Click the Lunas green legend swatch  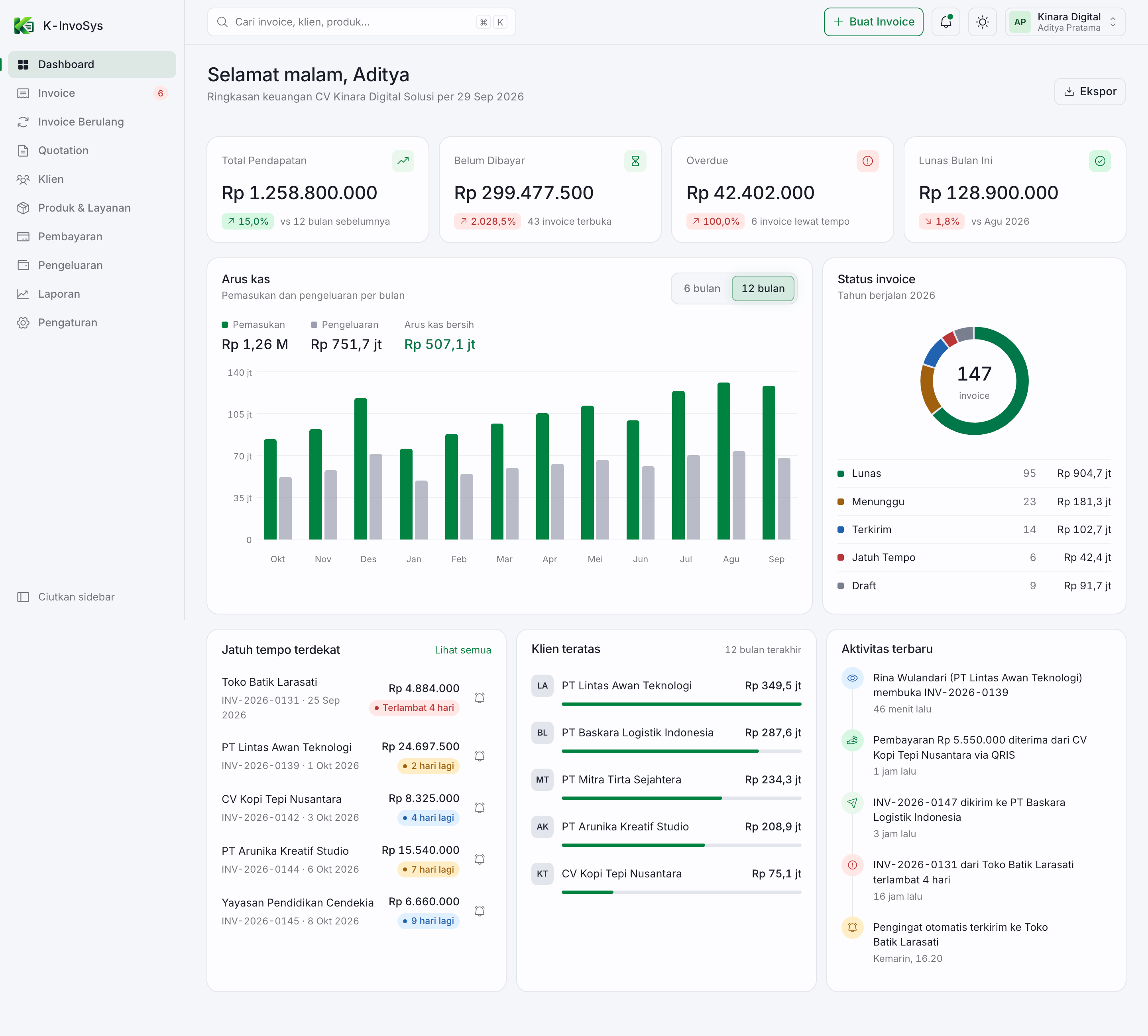coord(841,474)
